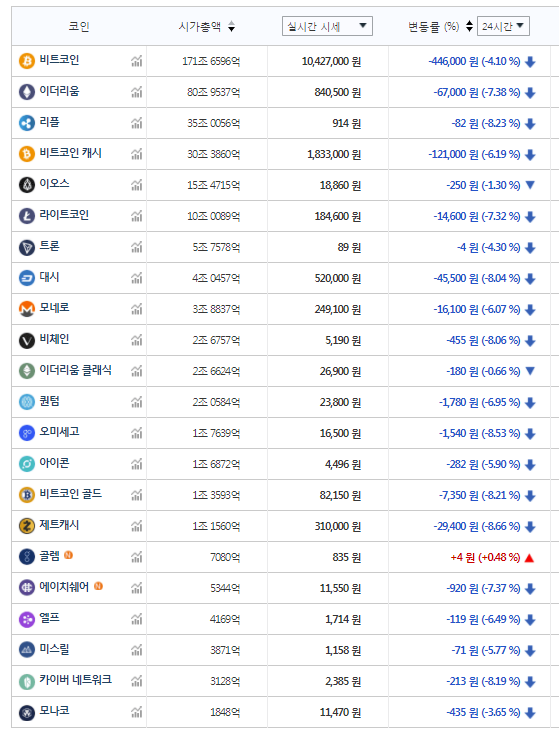Screen dimensions: 559x733
Task: Click the new badge next to 골렘
Action: (68, 555)
